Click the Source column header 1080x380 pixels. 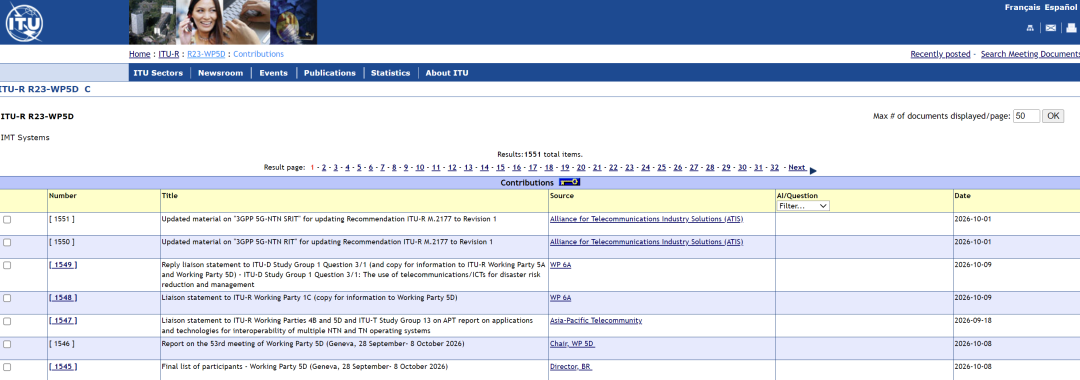(x=561, y=196)
